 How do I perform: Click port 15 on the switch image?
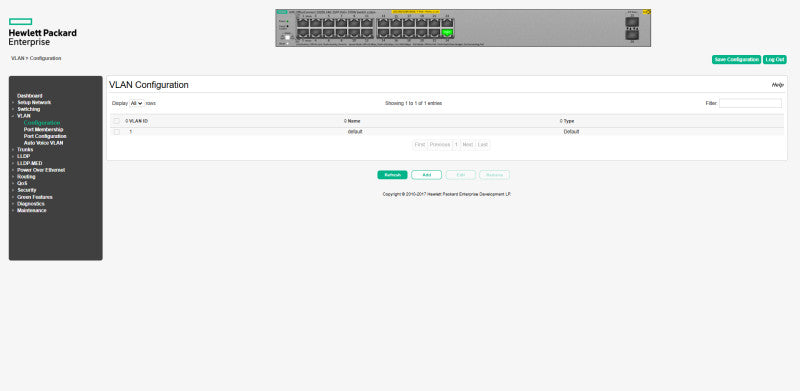pos(396,23)
